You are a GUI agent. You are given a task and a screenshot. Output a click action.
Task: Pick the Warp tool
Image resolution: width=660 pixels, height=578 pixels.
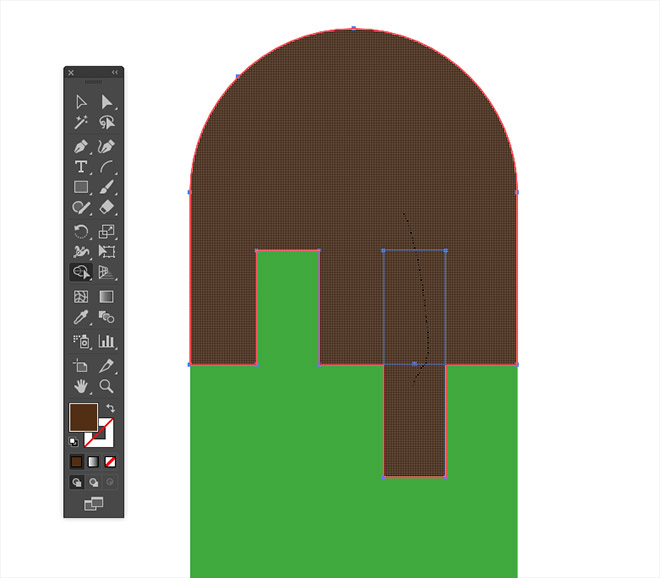[x=81, y=251]
